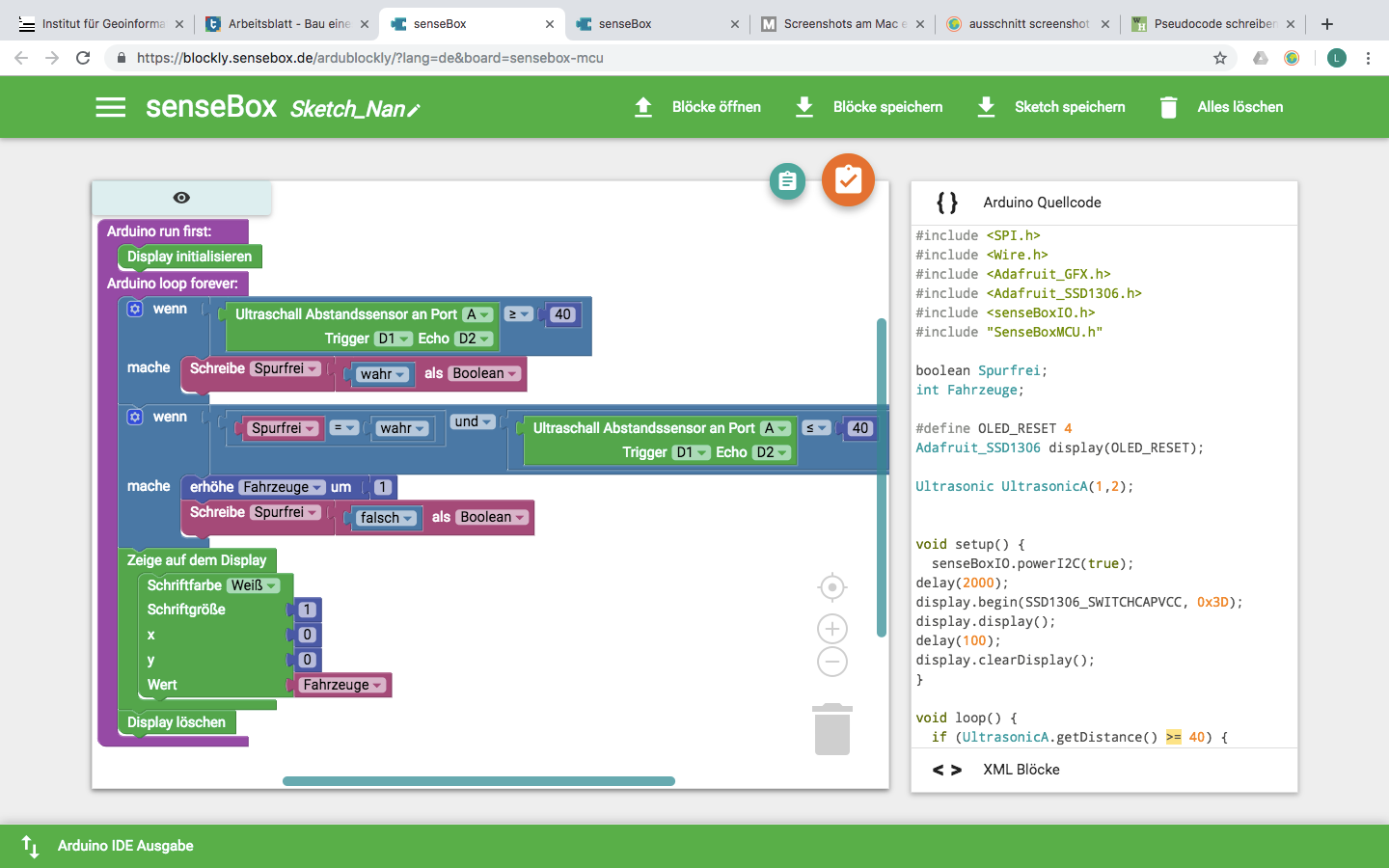The image size is (1389, 868).
Task: Edit the x position value field
Action: click(307, 635)
